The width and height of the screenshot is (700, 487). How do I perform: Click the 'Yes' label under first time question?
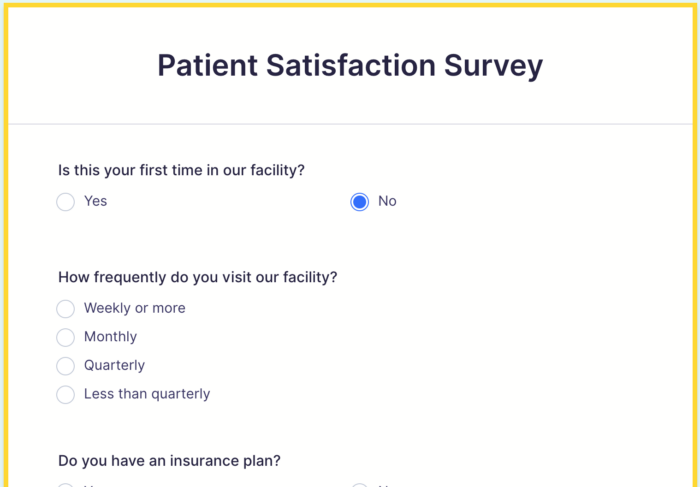pyautogui.click(x=96, y=201)
